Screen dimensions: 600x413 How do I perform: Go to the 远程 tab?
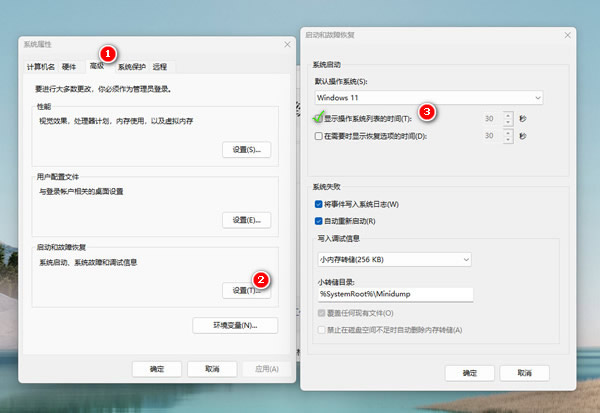coord(160,67)
